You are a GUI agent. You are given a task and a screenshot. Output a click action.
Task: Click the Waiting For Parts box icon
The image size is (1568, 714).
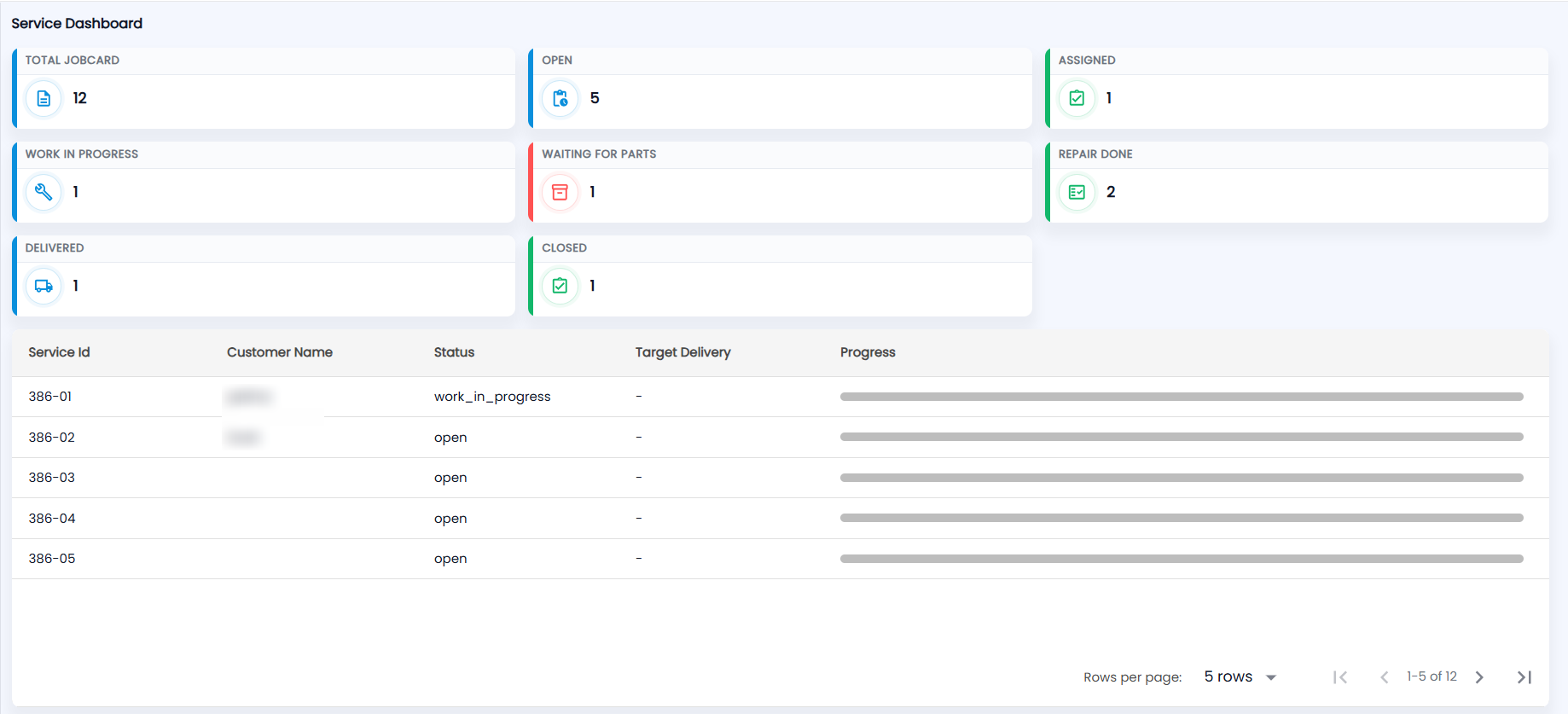[560, 192]
